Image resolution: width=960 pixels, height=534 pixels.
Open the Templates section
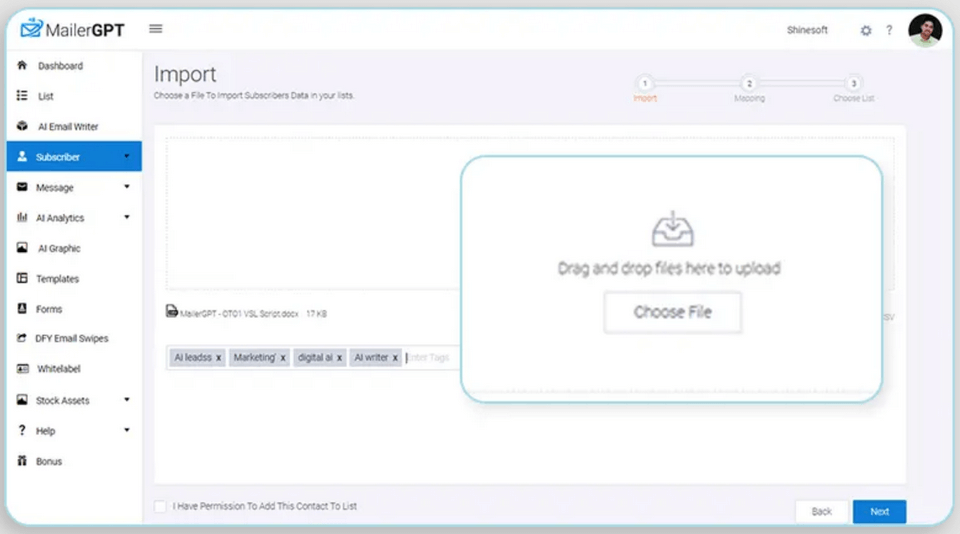[57, 279]
